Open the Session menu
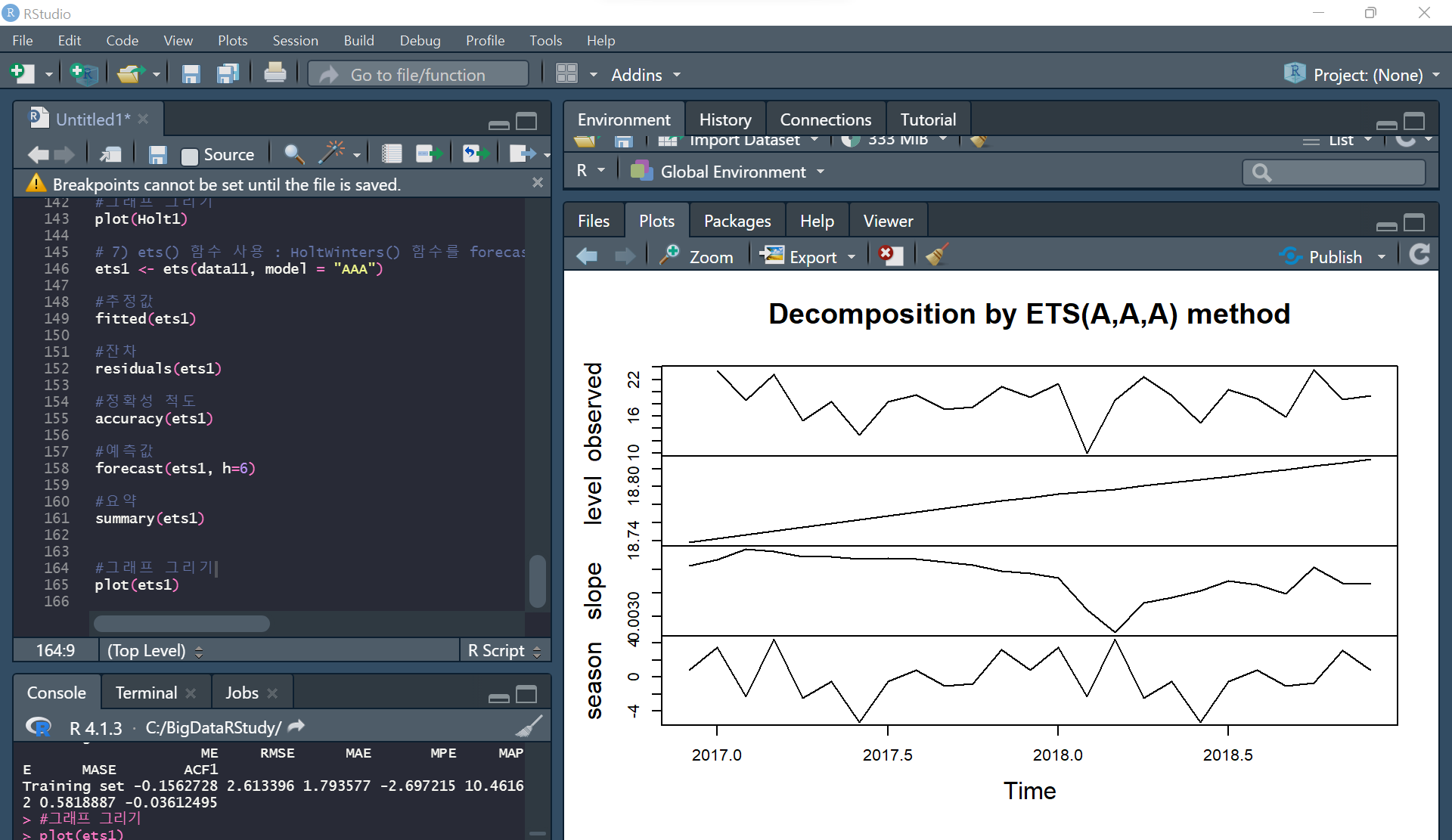This screenshot has width=1452, height=840. pos(295,40)
